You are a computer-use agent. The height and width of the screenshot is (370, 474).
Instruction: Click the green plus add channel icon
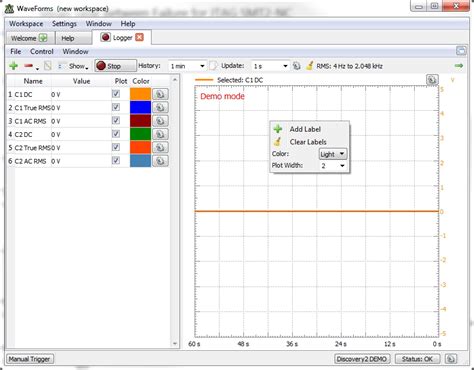click(x=14, y=66)
